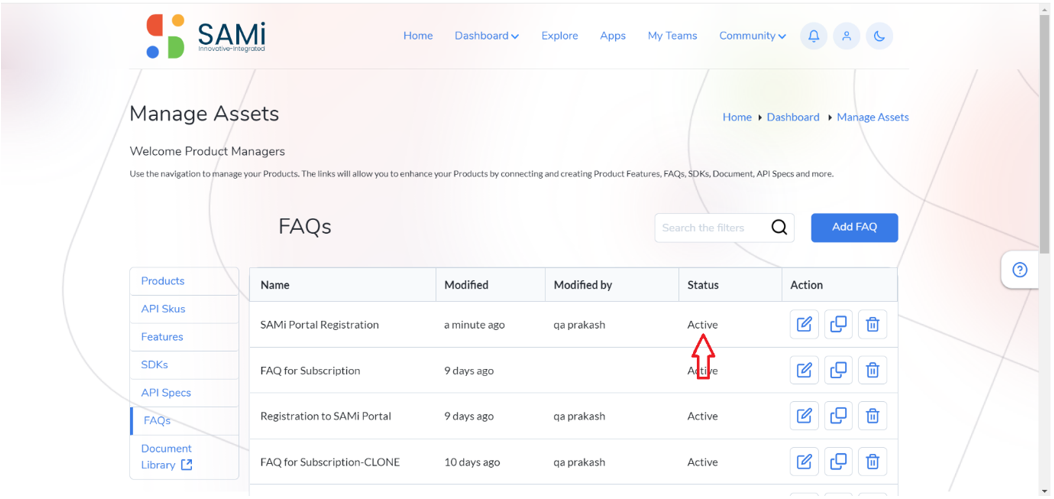Viewport: 1054px width, 499px height.
Task: Expand the Community dropdown menu
Action: tap(752, 36)
